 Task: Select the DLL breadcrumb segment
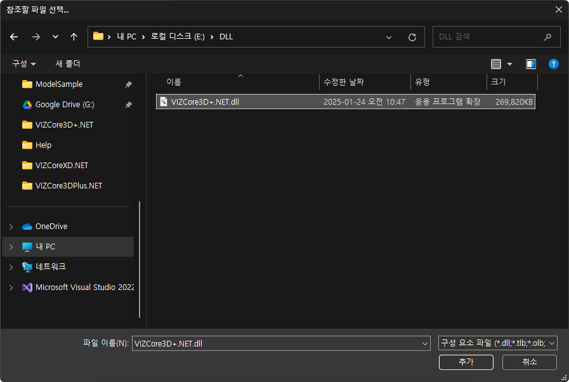pos(226,37)
